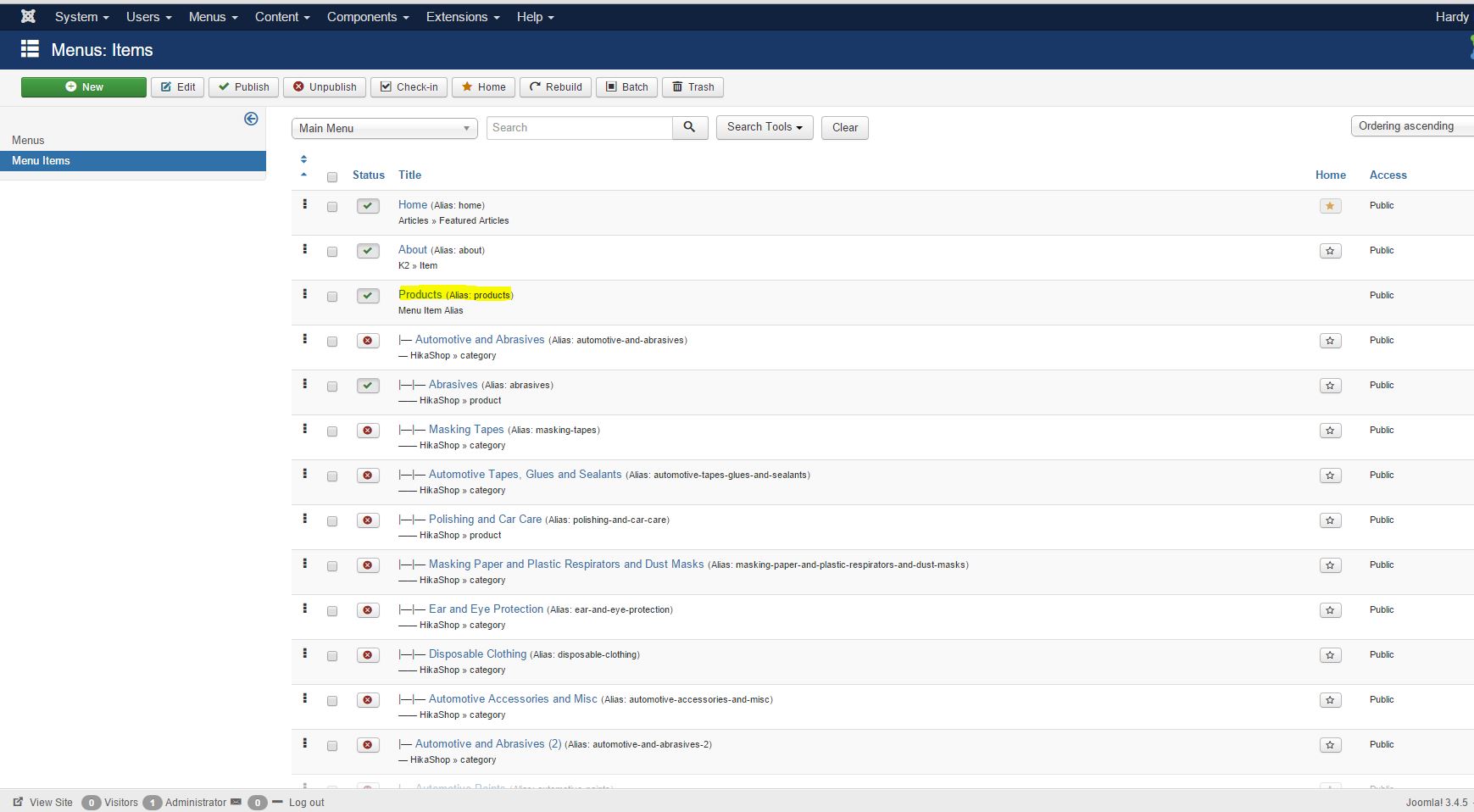Open the Help menu
This screenshot has width=1474, height=812.
pos(536,17)
